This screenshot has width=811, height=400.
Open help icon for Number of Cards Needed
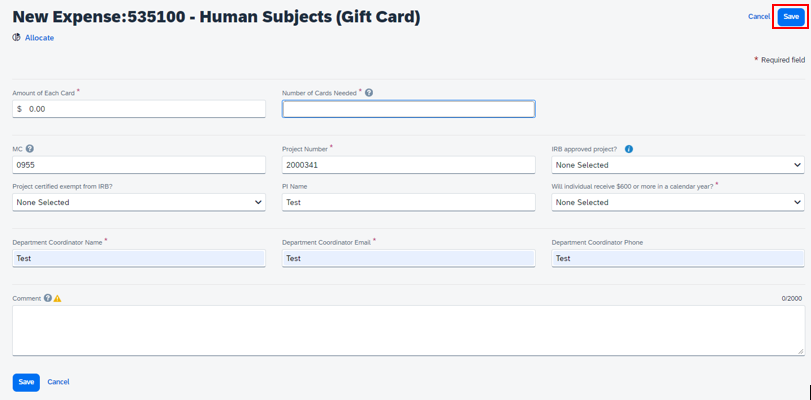tap(369, 93)
